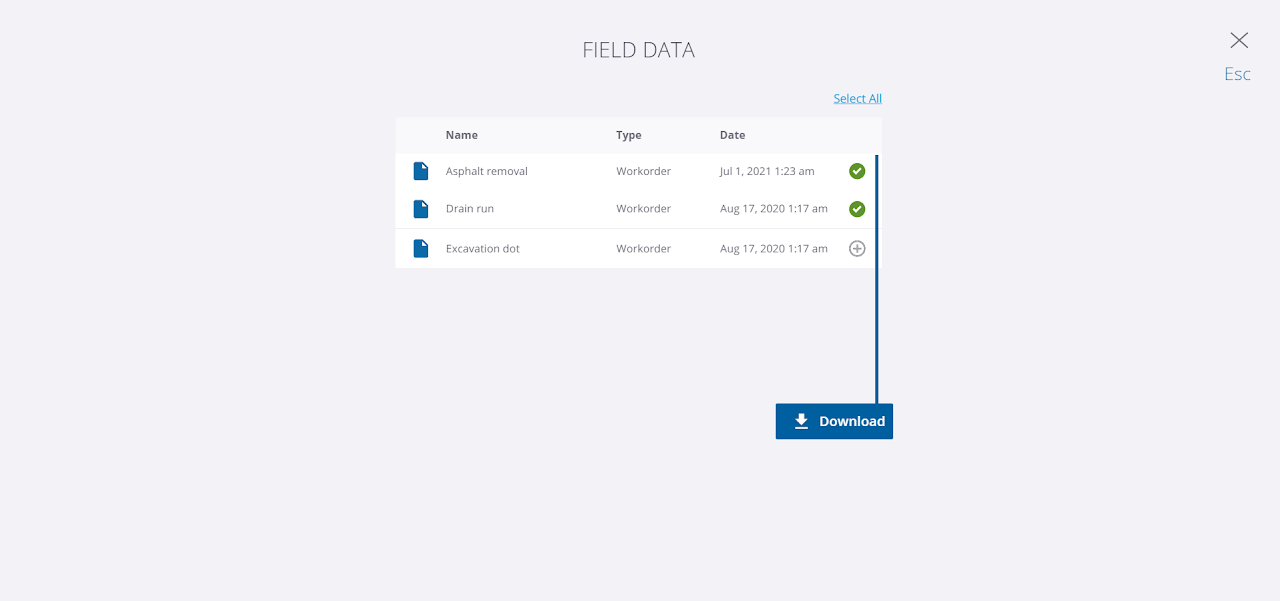
Task: Click Workorder type in Drain run row
Action: tap(644, 209)
